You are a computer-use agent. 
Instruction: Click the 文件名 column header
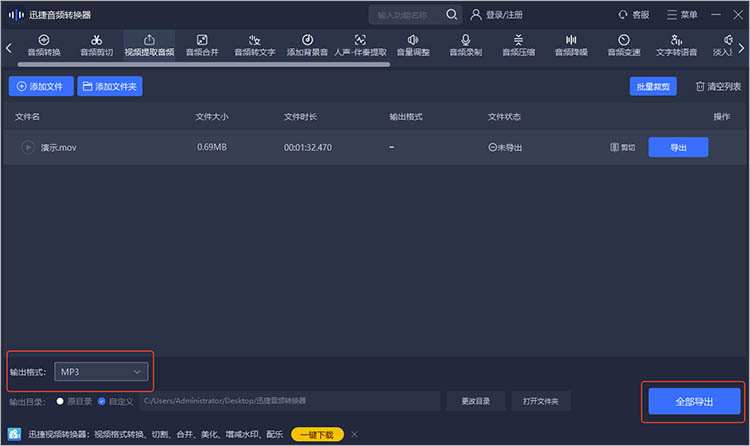(27, 117)
